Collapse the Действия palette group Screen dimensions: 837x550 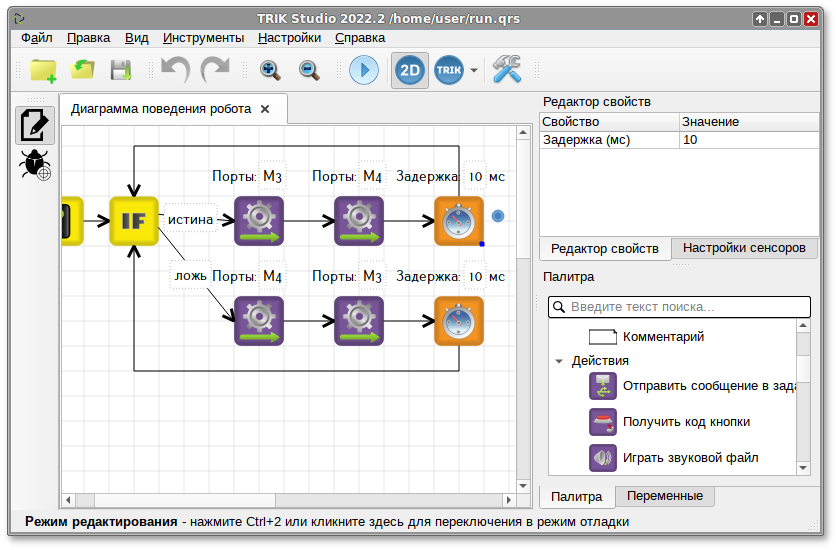(x=559, y=361)
